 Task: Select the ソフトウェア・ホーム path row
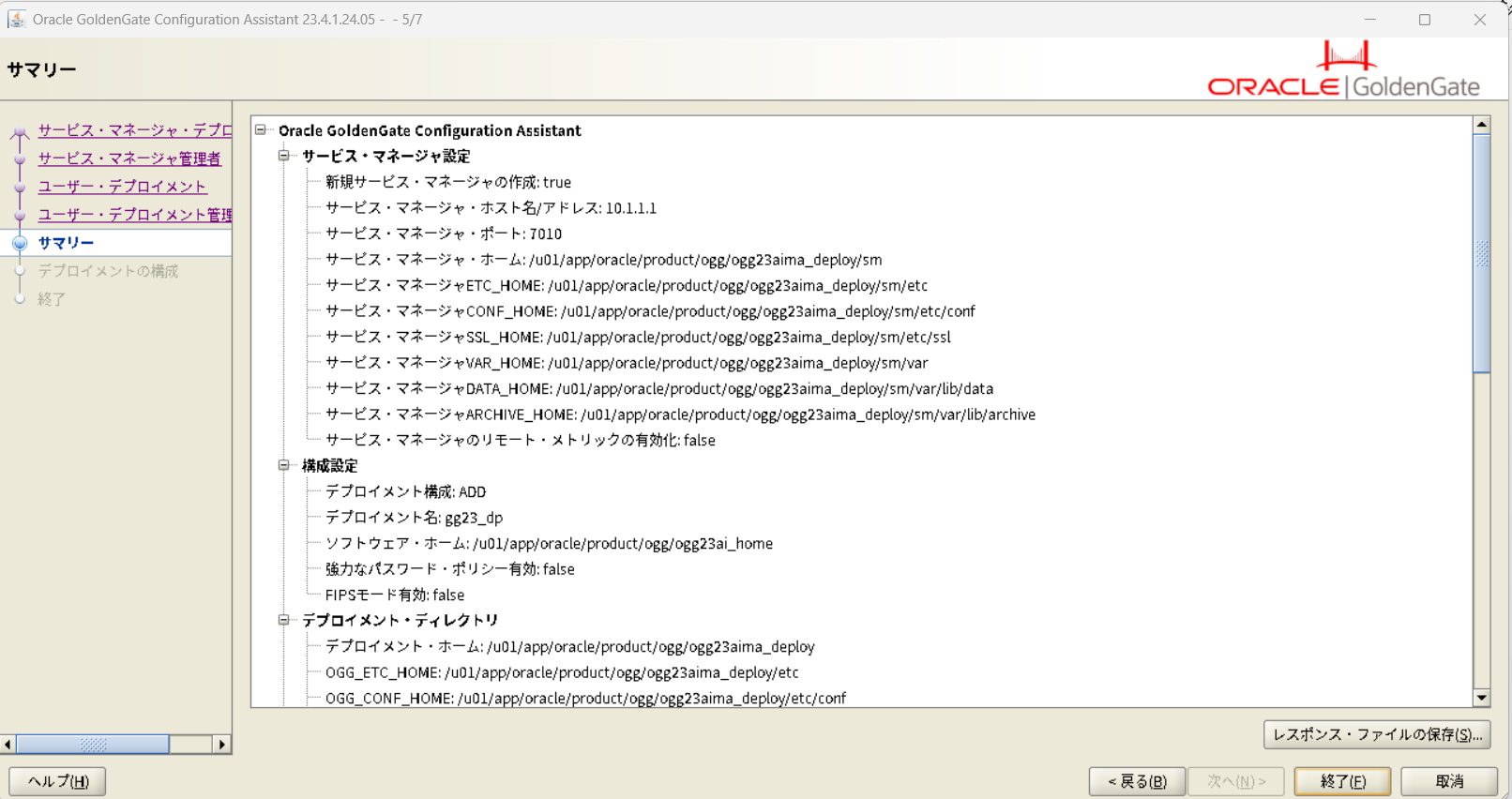click(549, 543)
